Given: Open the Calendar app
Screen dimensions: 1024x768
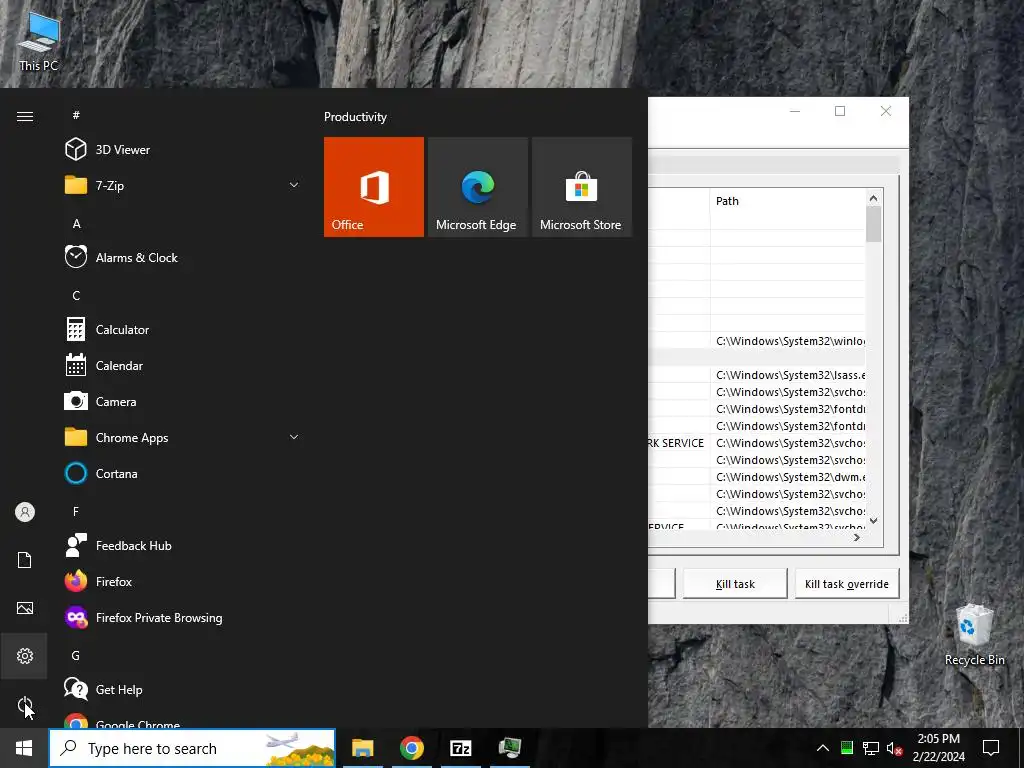Looking at the screenshot, I should [182, 366].
